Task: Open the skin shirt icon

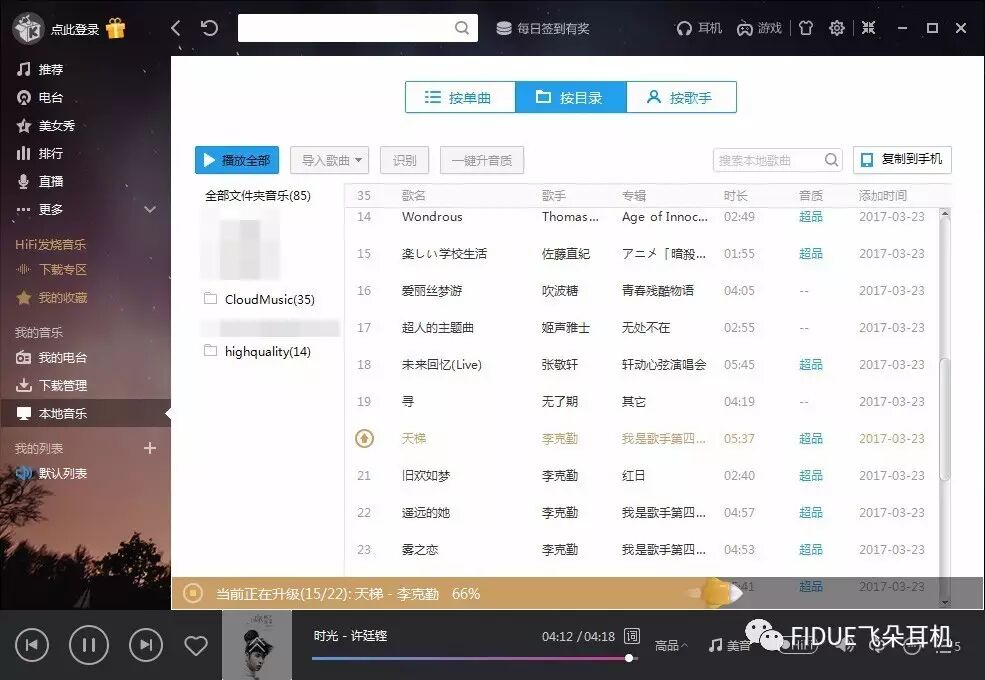Action: coord(806,28)
